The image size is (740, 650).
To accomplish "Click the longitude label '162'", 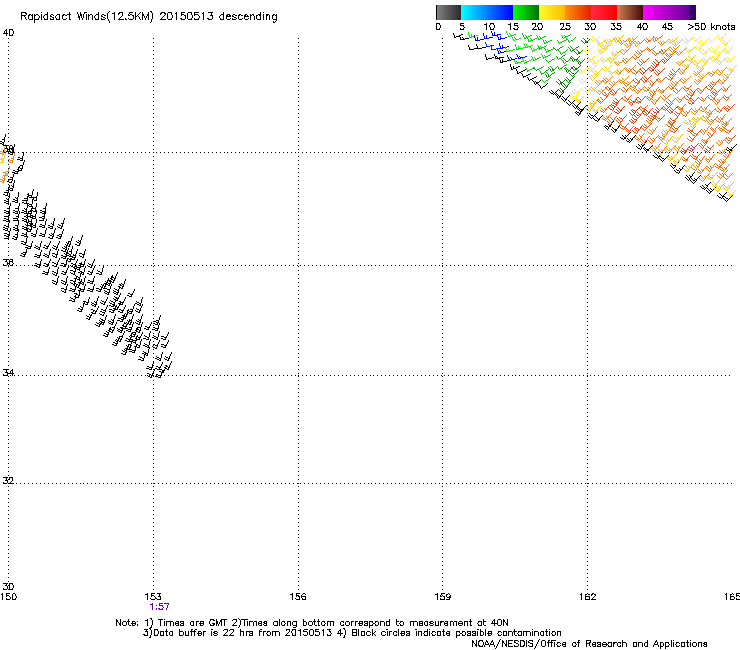I will tap(588, 597).
